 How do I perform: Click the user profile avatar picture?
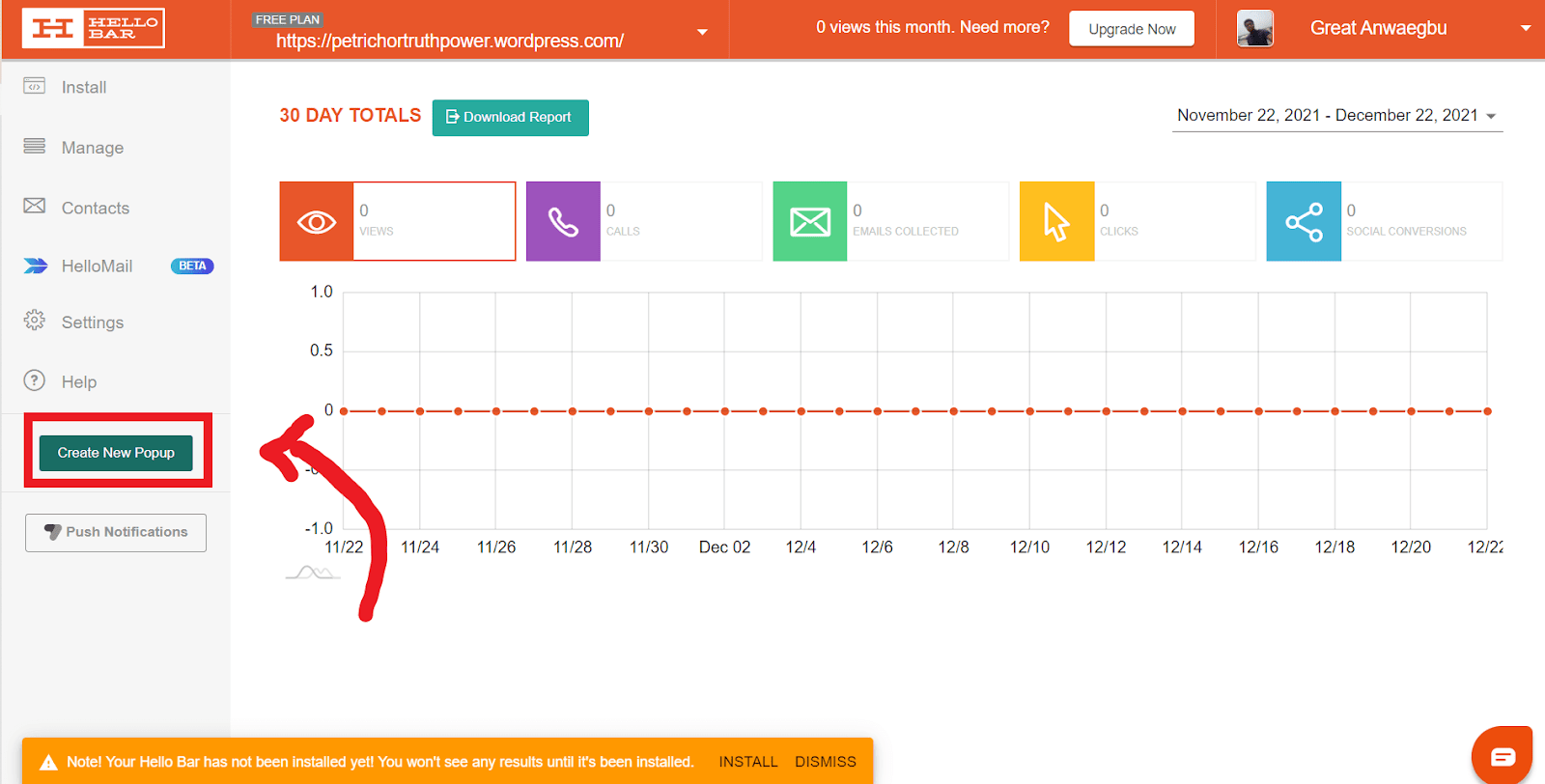1255,29
